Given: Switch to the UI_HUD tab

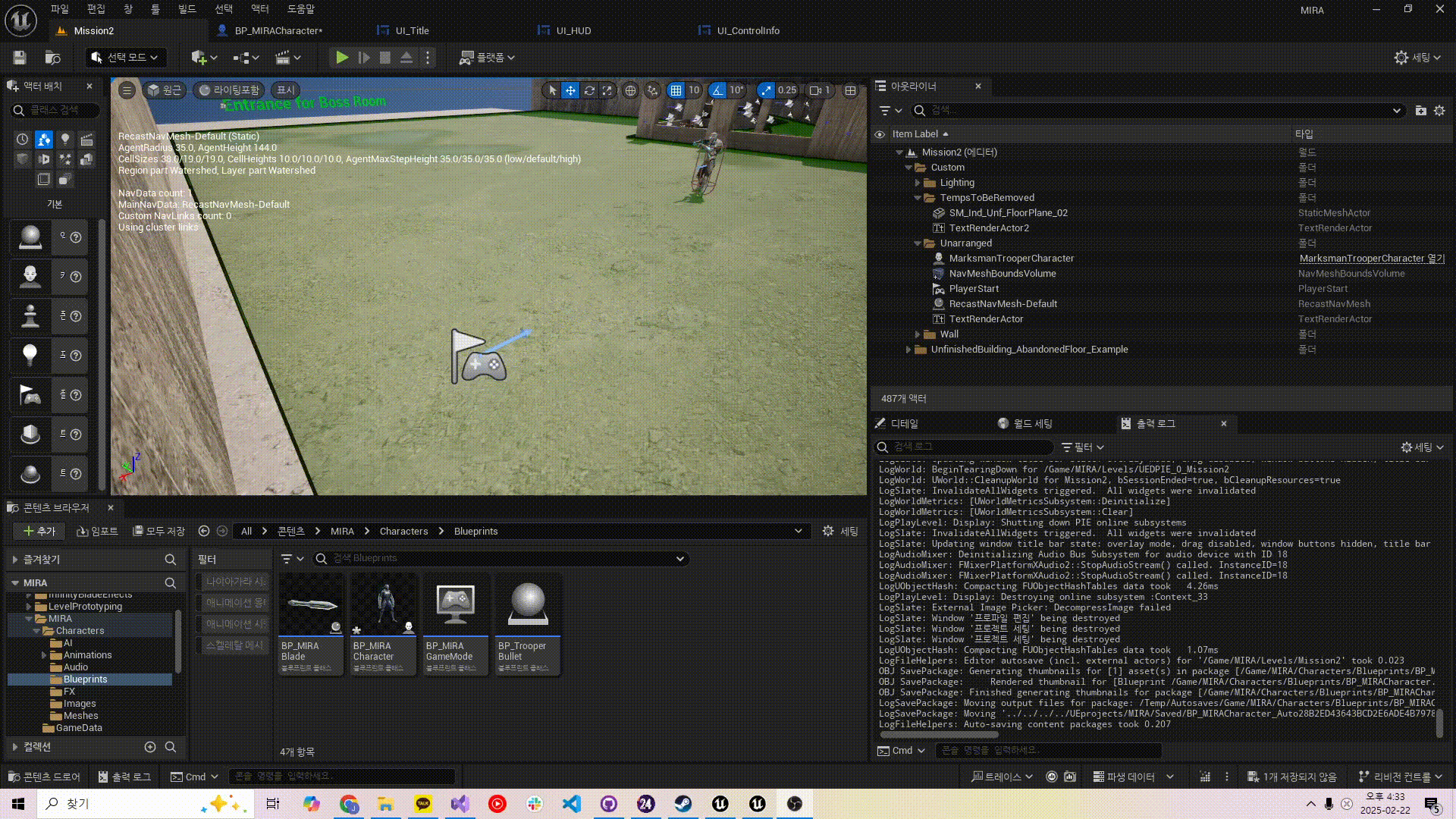Looking at the screenshot, I should [573, 31].
